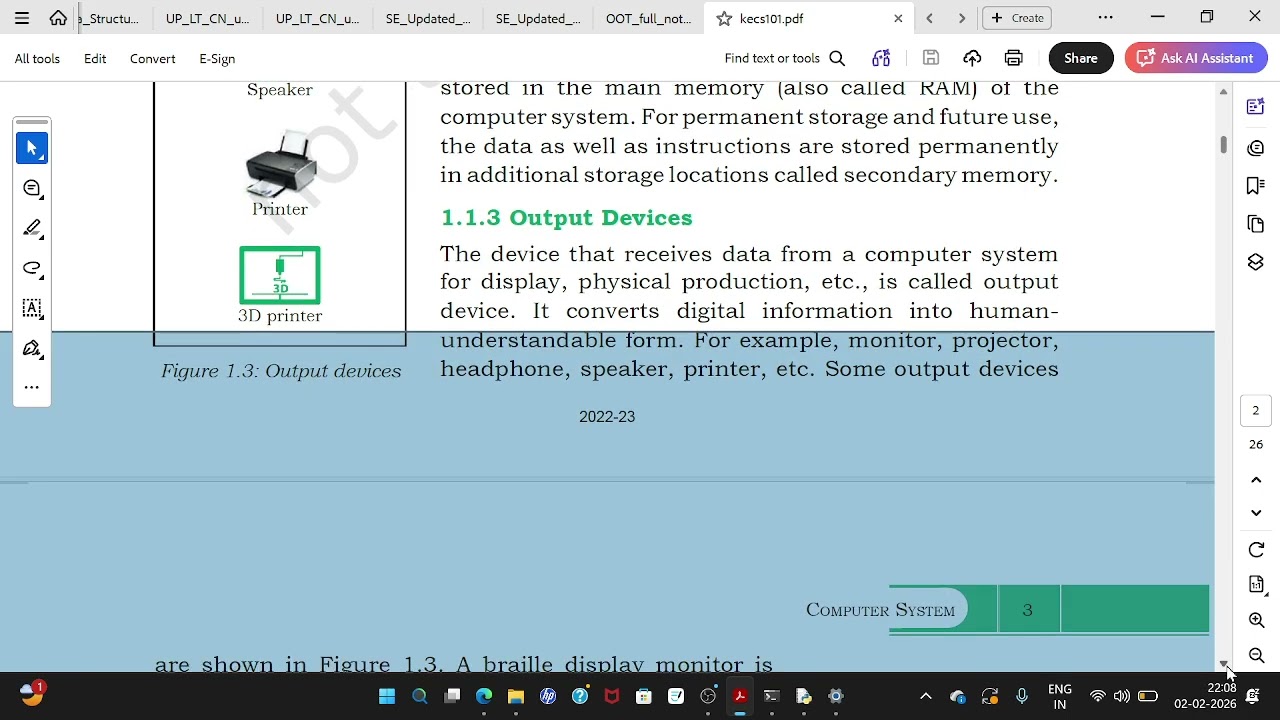Zoom out of the document
1280x720 pixels.
point(1257,656)
